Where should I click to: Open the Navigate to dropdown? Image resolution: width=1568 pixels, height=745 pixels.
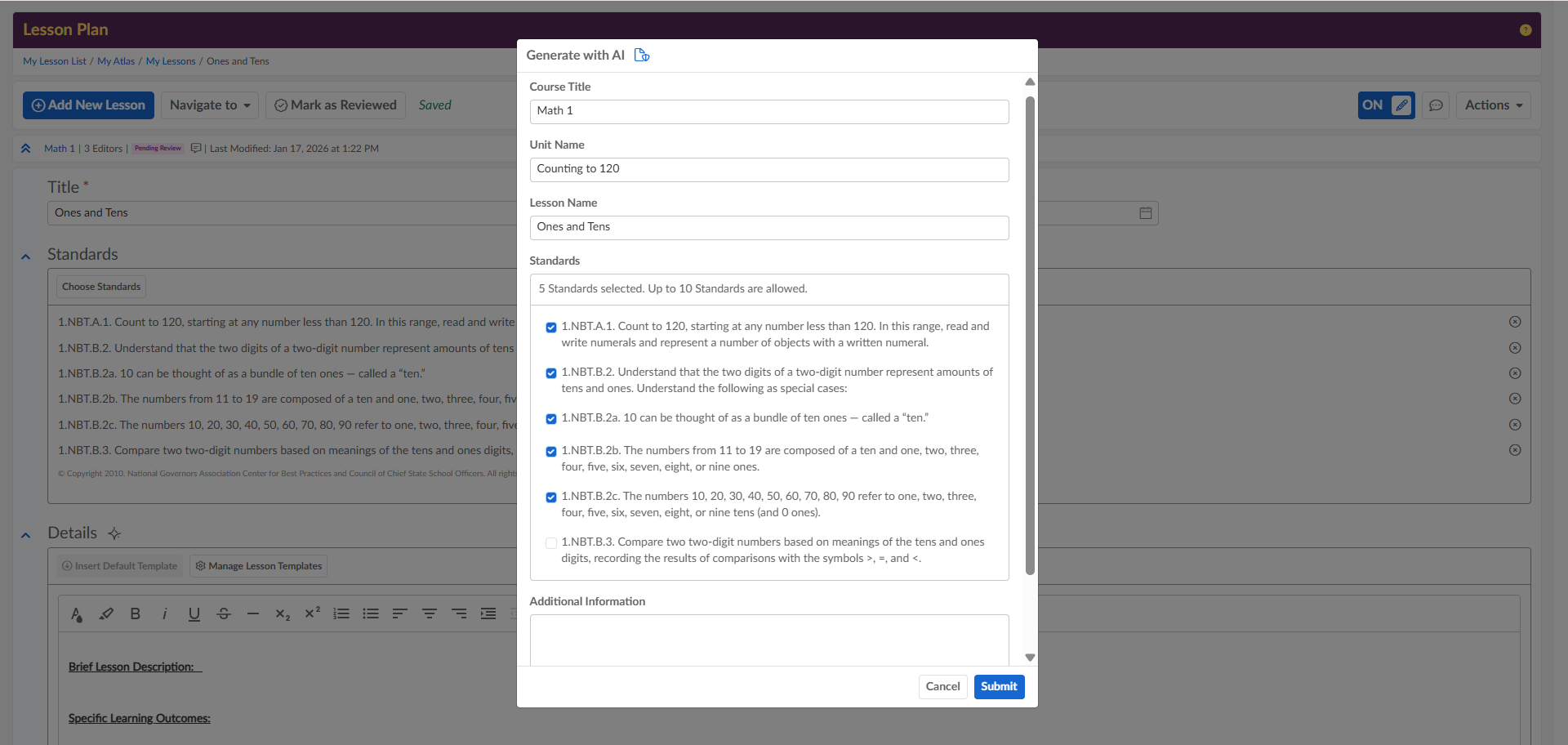(x=210, y=105)
